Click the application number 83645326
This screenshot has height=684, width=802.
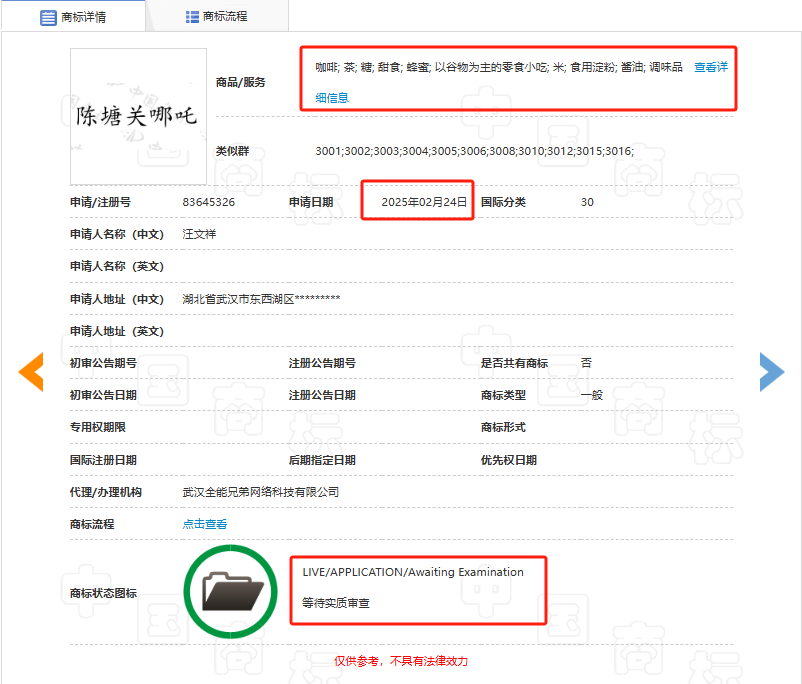pyautogui.click(x=209, y=202)
